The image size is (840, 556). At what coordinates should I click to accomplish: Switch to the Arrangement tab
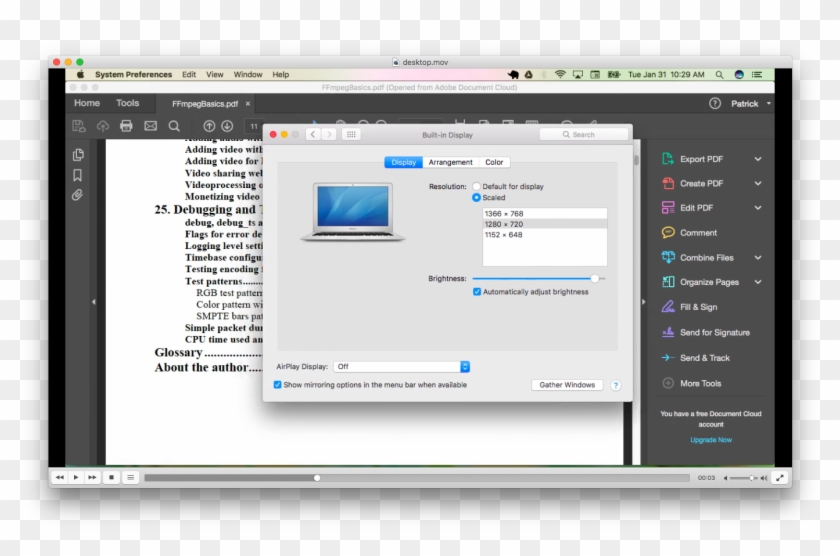click(451, 162)
